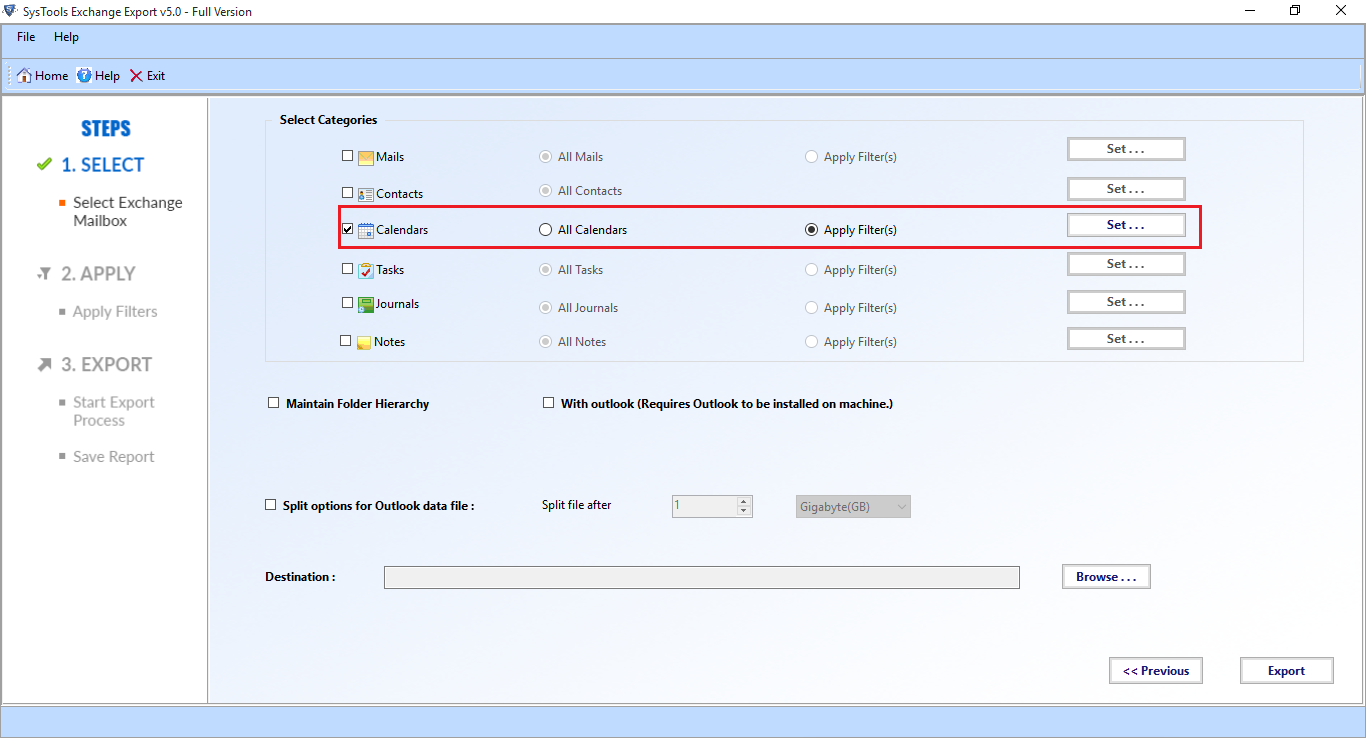Open the Help menu in menu bar

(66, 37)
